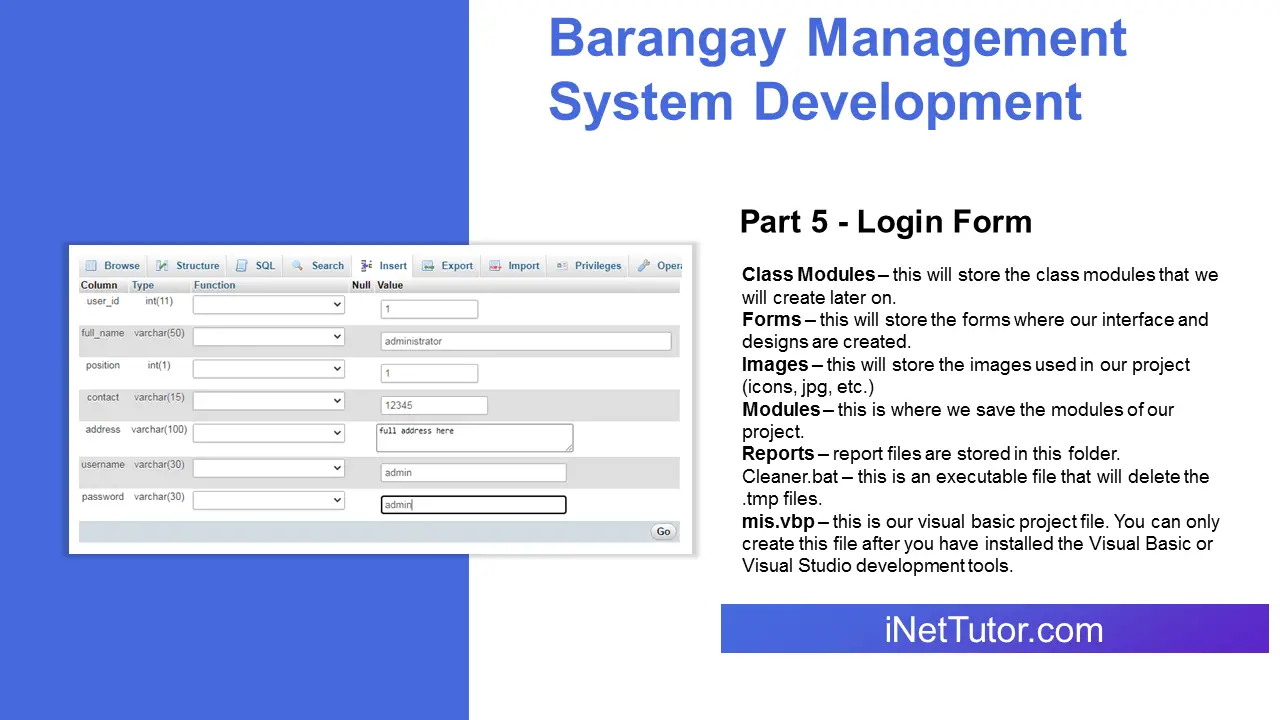The width and height of the screenshot is (1280, 720).
Task: Click the iNetTutor.com banner link
Action: coord(994,629)
